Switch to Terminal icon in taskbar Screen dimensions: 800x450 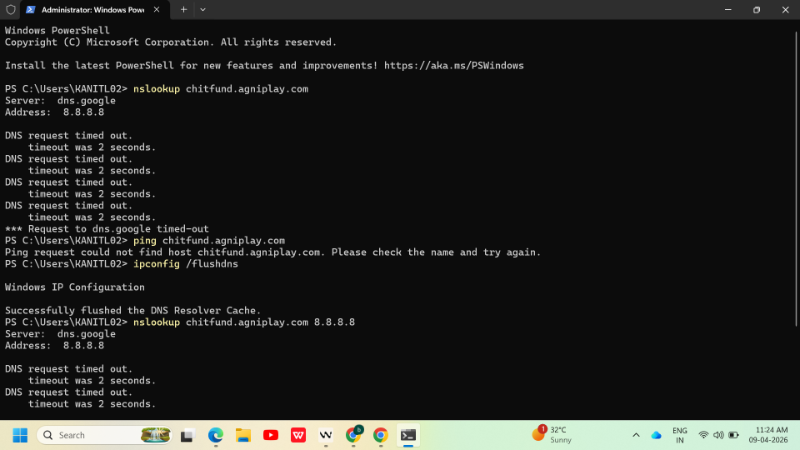click(408, 435)
